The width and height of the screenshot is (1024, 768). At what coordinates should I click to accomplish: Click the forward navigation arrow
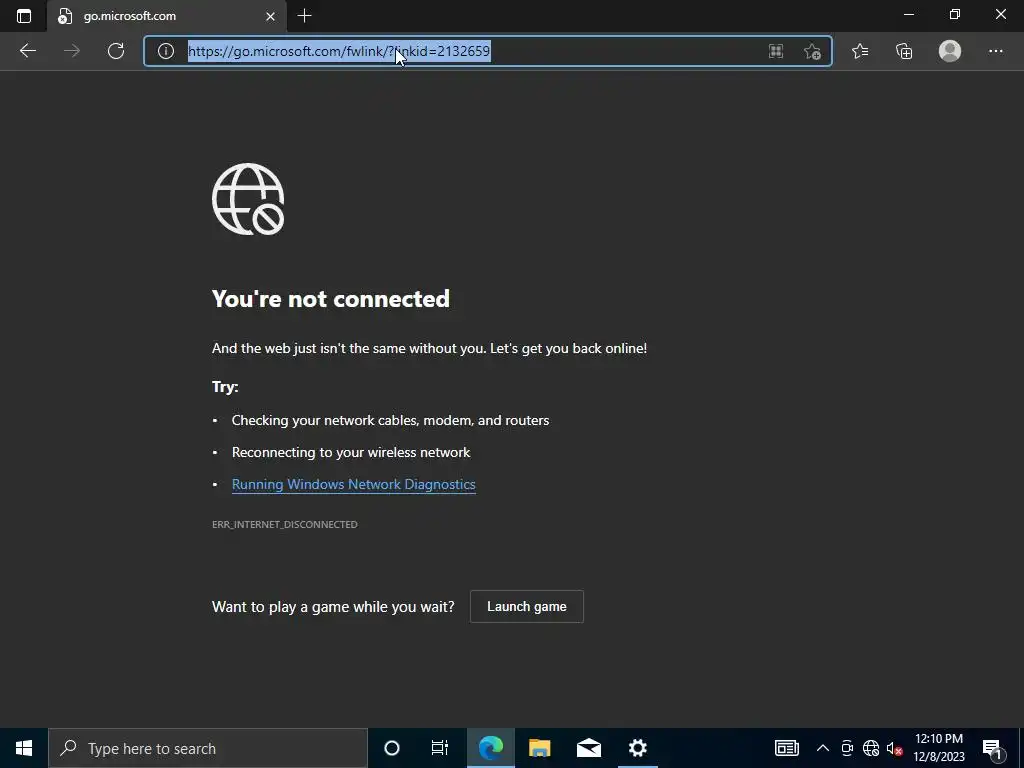click(72, 51)
